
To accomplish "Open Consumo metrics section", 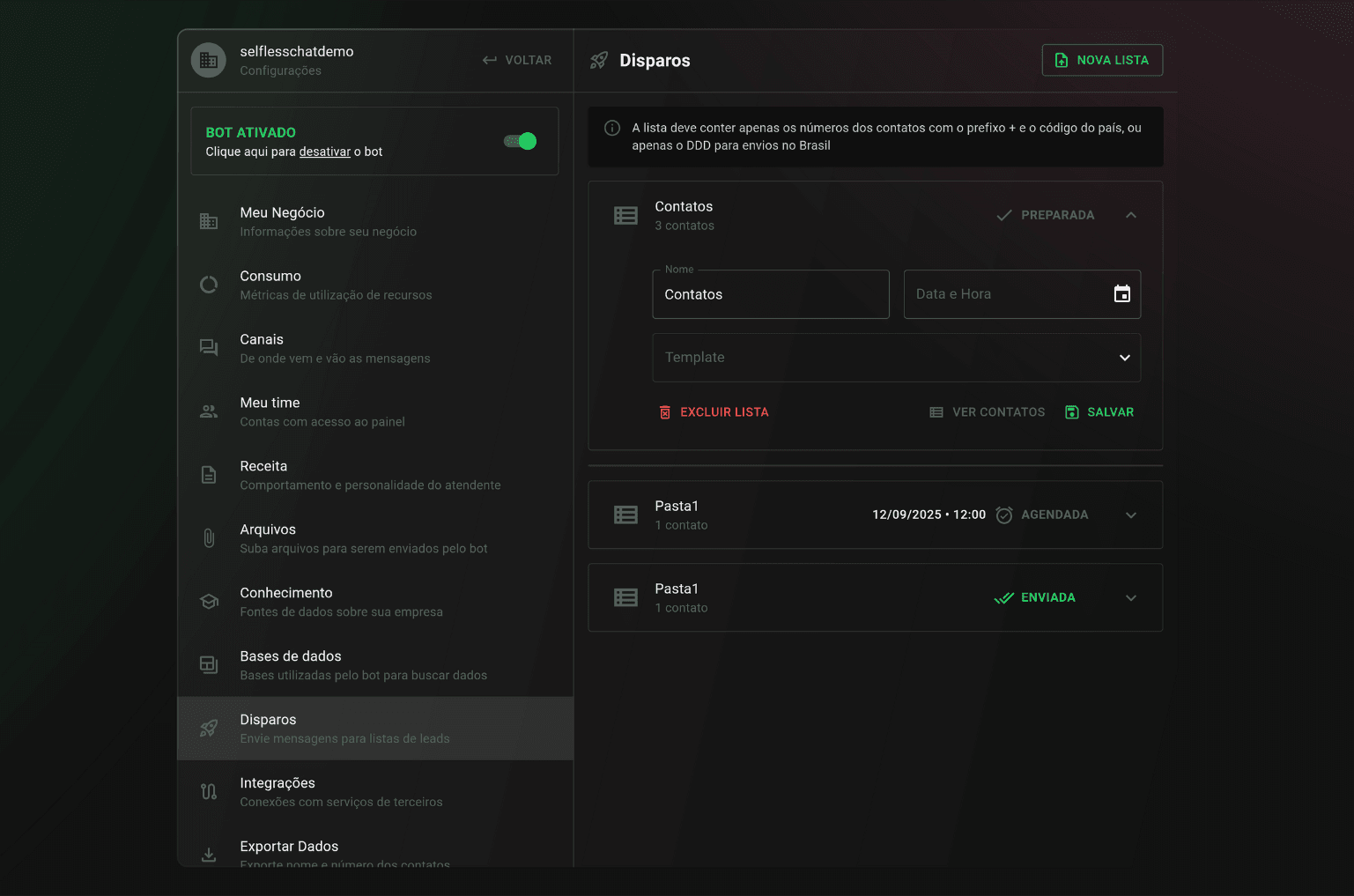I will [x=376, y=285].
